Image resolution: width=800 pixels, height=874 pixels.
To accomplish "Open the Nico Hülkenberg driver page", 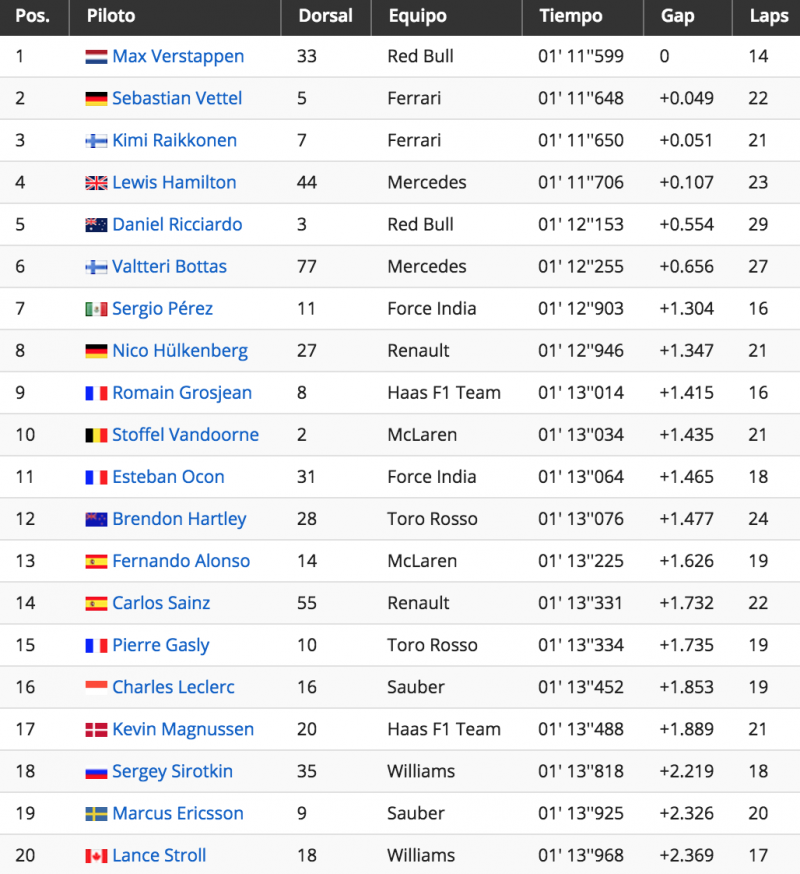I will click(180, 351).
